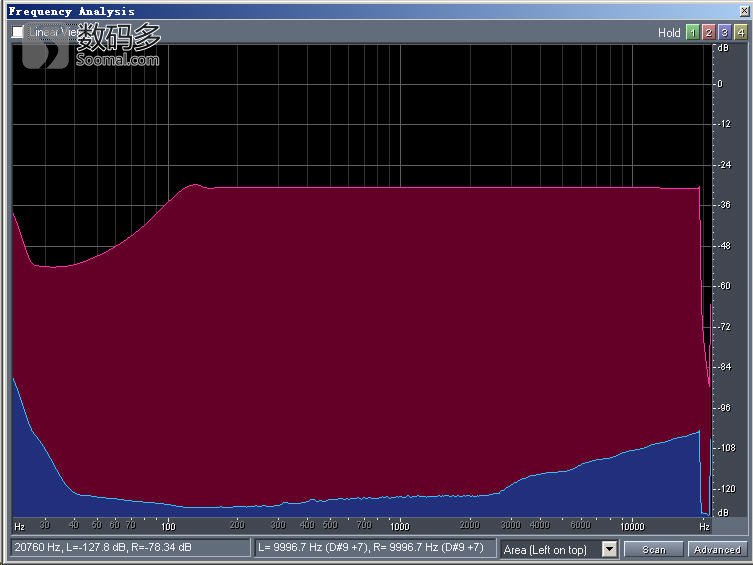Open the Area (Left on top) dropdown arrow
This screenshot has width=753, height=565.
click(x=609, y=549)
